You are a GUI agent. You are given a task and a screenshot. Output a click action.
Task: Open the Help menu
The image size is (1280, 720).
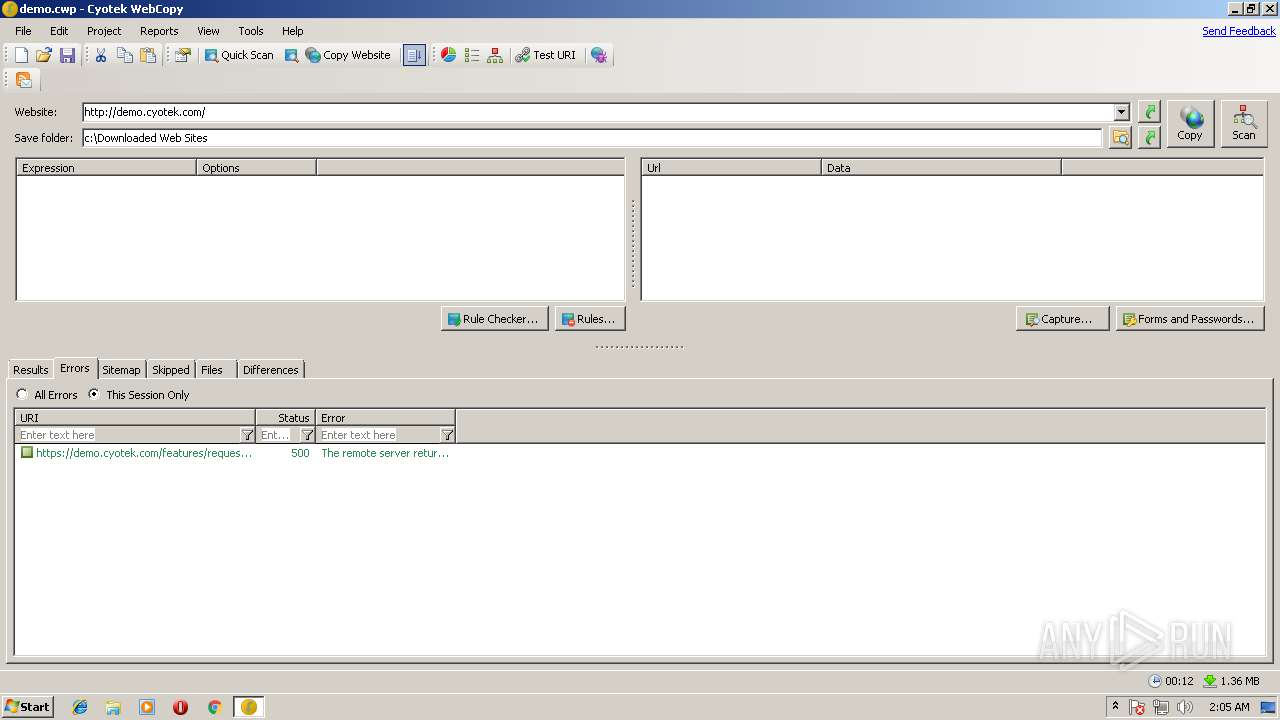click(292, 31)
